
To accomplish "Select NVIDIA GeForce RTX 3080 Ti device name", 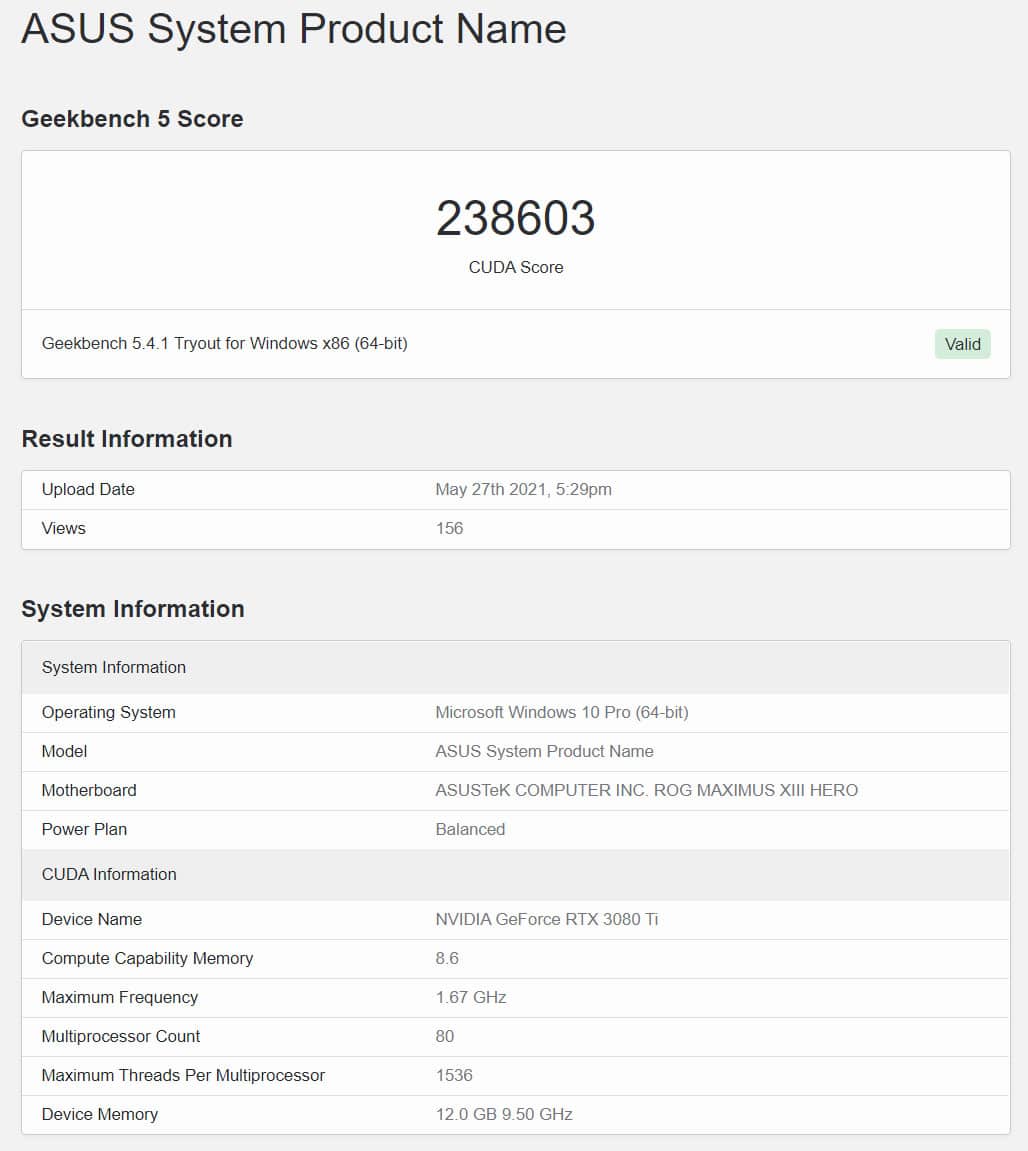I will pos(546,920).
